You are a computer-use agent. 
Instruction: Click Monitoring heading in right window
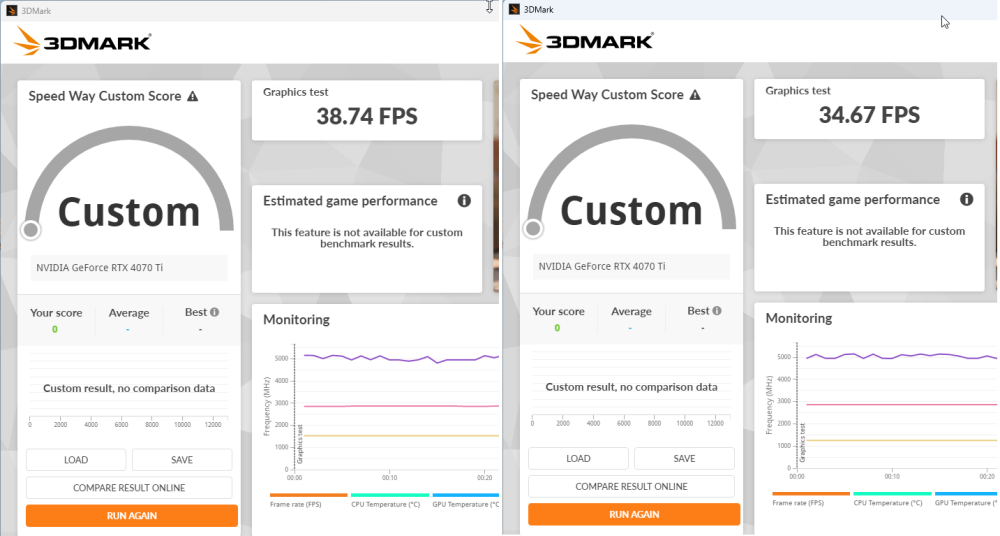coord(799,318)
